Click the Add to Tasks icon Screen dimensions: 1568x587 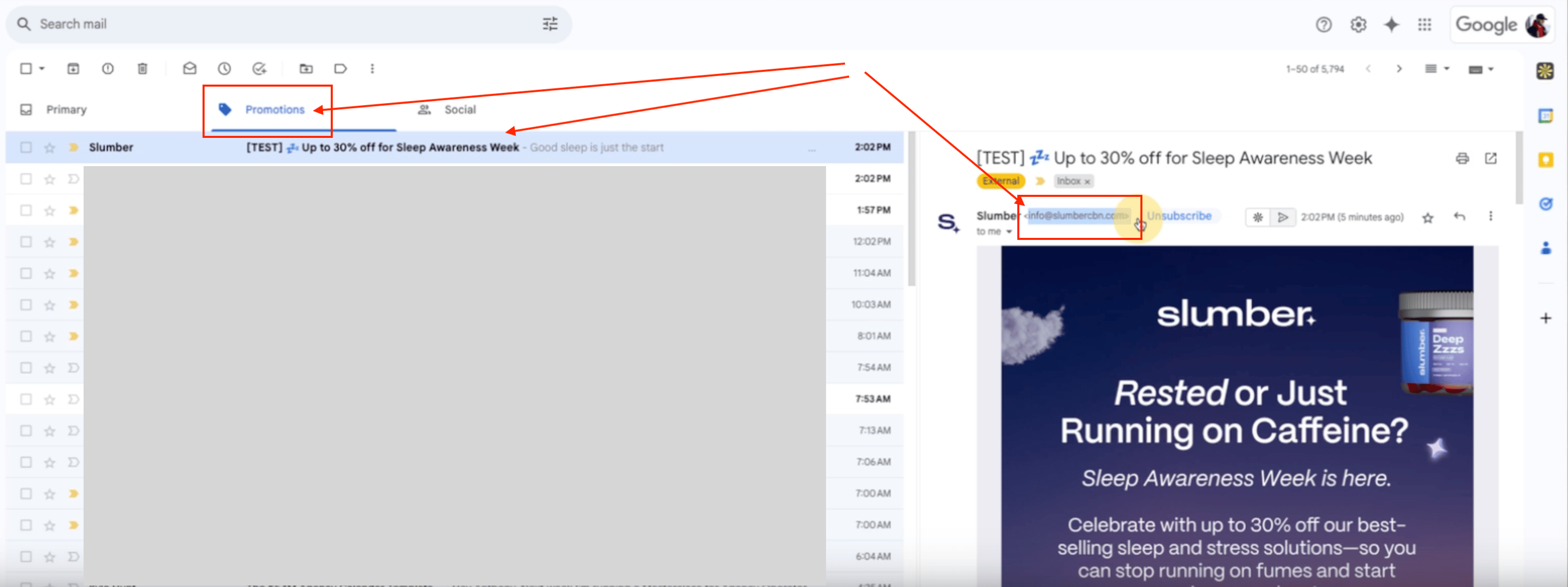click(x=259, y=69)
